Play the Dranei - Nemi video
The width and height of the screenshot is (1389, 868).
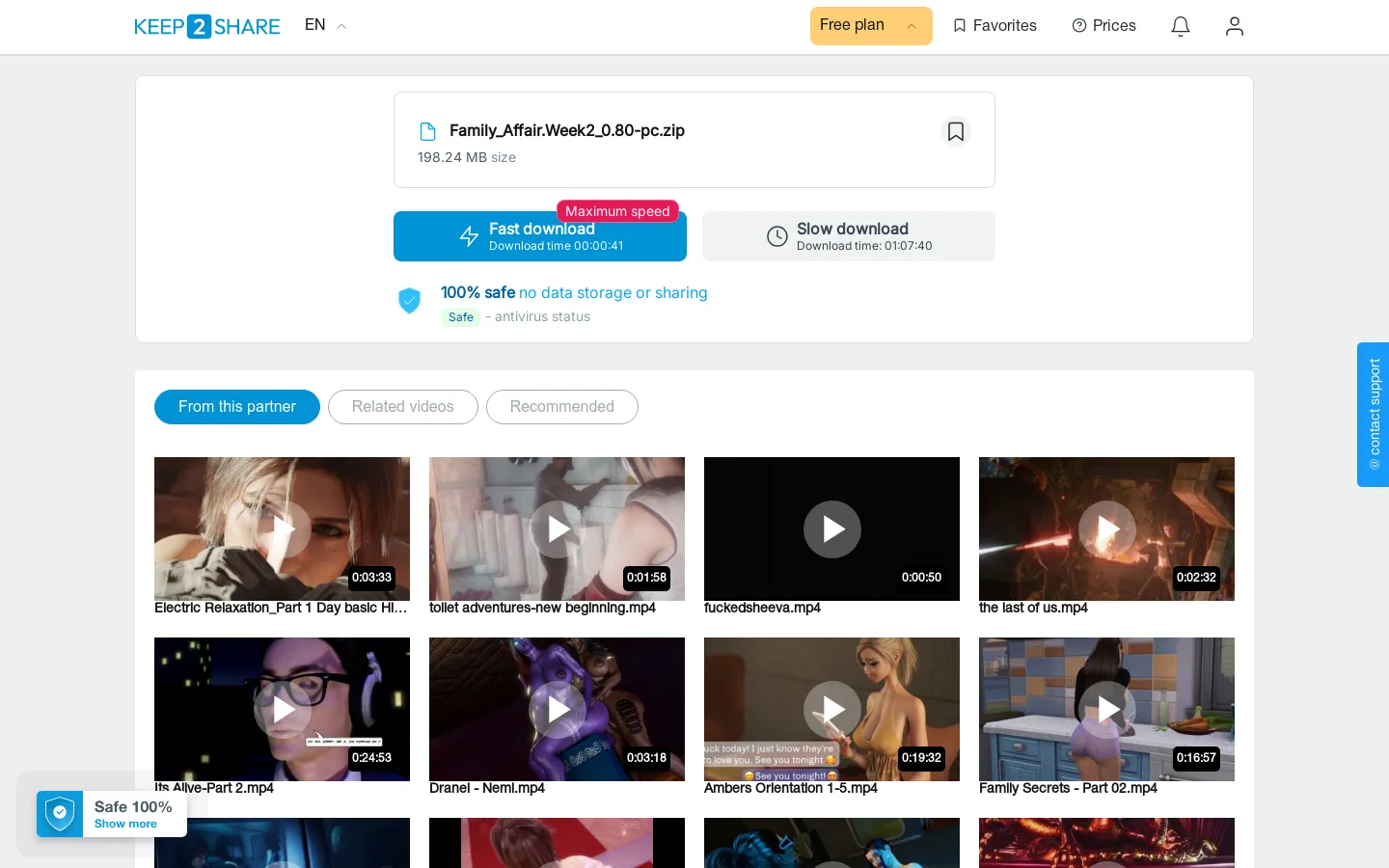558,710
